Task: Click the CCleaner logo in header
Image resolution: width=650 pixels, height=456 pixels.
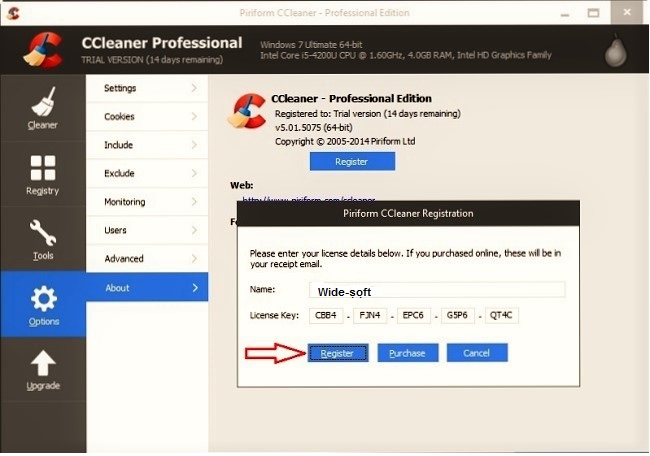Action: tap(44, 51)
